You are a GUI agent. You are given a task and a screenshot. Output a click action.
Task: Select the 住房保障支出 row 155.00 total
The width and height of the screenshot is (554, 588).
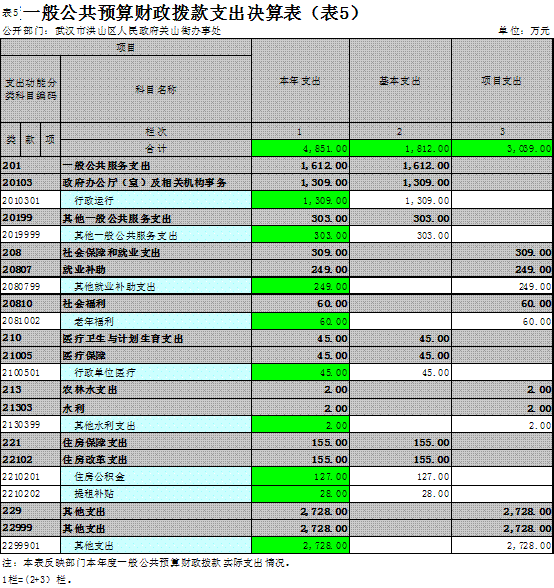tap(300, 442)
